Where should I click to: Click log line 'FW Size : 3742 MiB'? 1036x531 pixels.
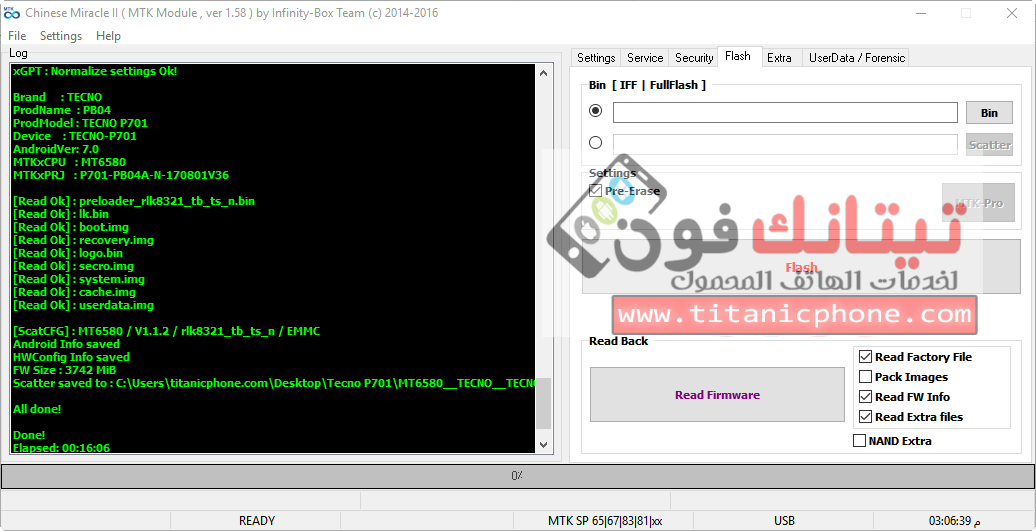pos(63,370)
